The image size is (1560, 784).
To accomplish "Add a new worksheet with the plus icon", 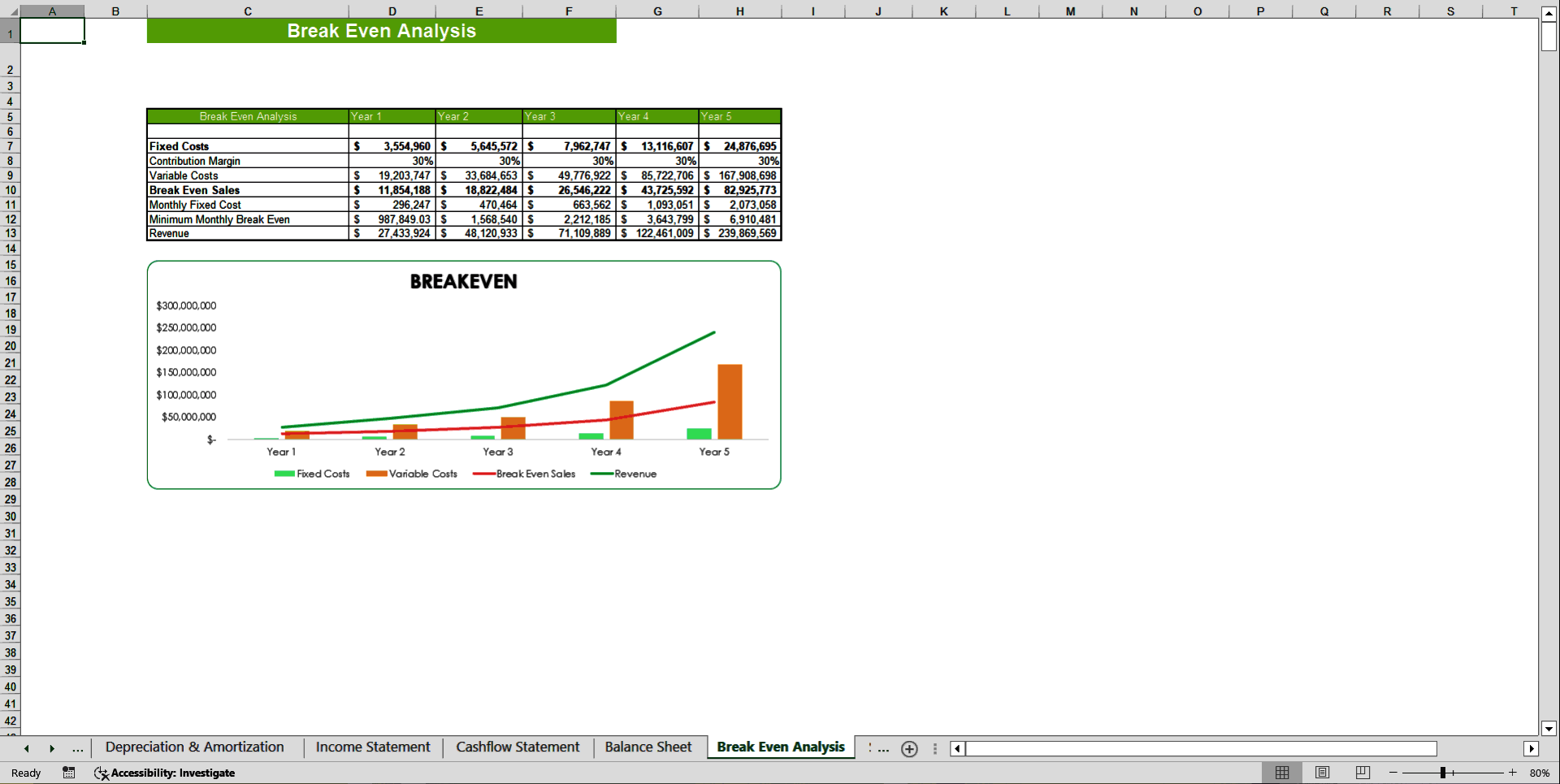I will (x=909, y=749).
